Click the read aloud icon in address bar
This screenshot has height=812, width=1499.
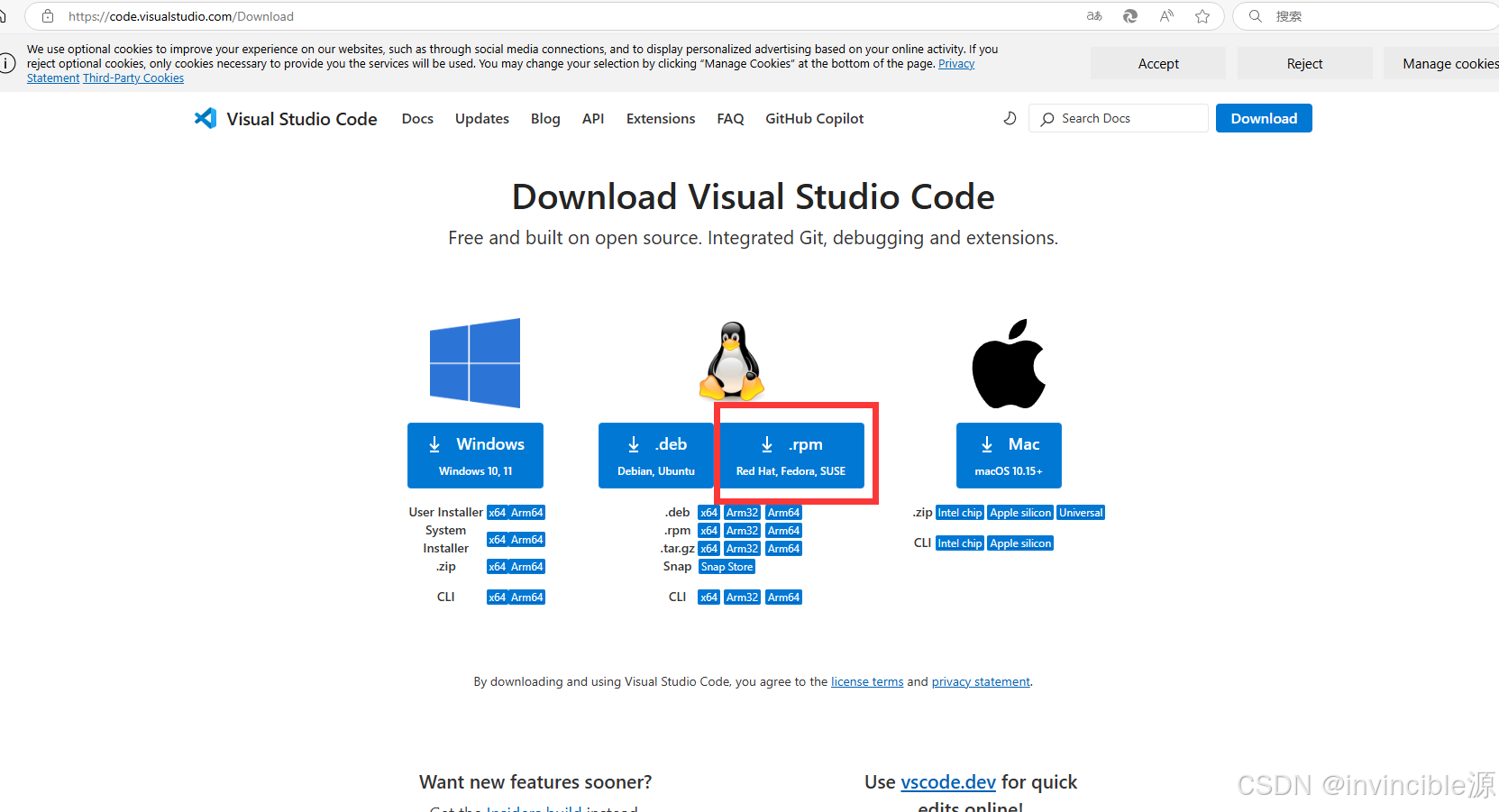(x=1166, y=16)
